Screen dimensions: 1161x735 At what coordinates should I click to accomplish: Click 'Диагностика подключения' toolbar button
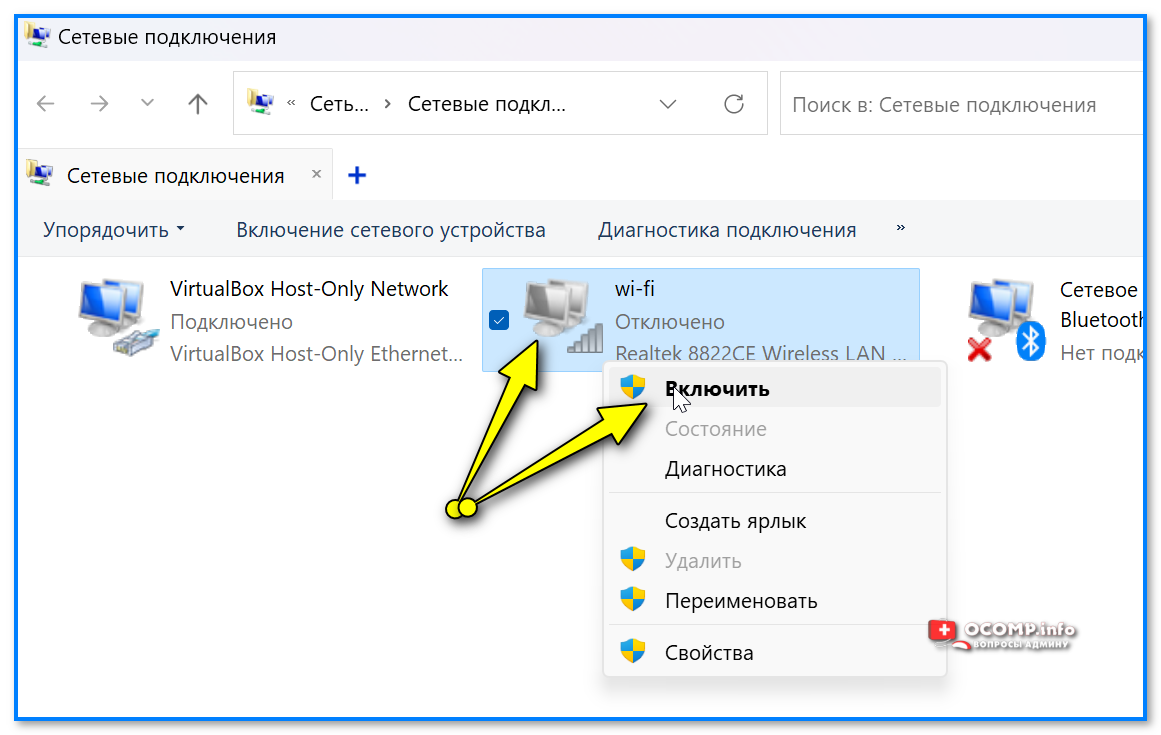(727, 230)
